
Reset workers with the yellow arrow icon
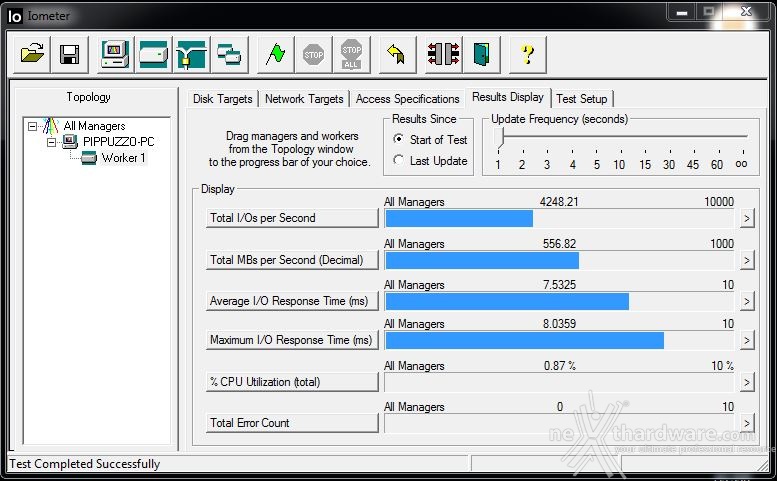tap(397, 54)
